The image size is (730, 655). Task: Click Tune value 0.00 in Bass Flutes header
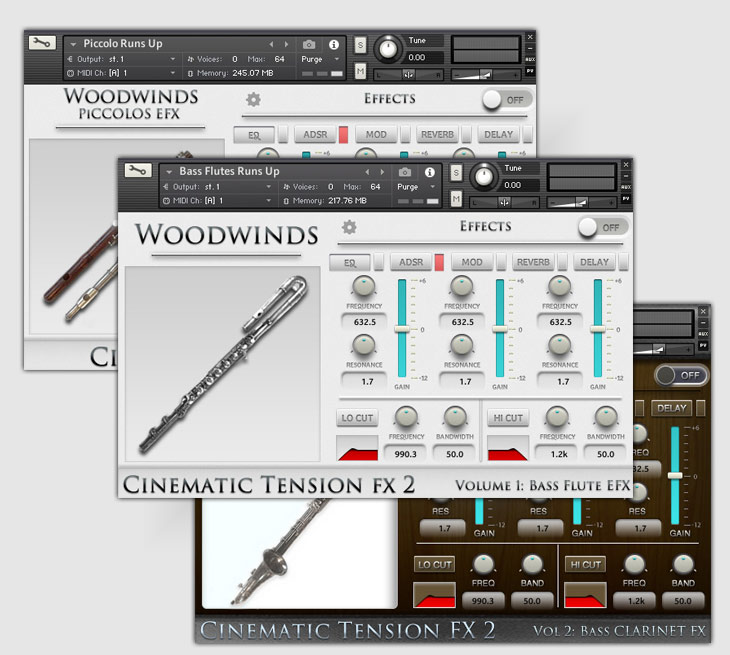pos(513,185)
